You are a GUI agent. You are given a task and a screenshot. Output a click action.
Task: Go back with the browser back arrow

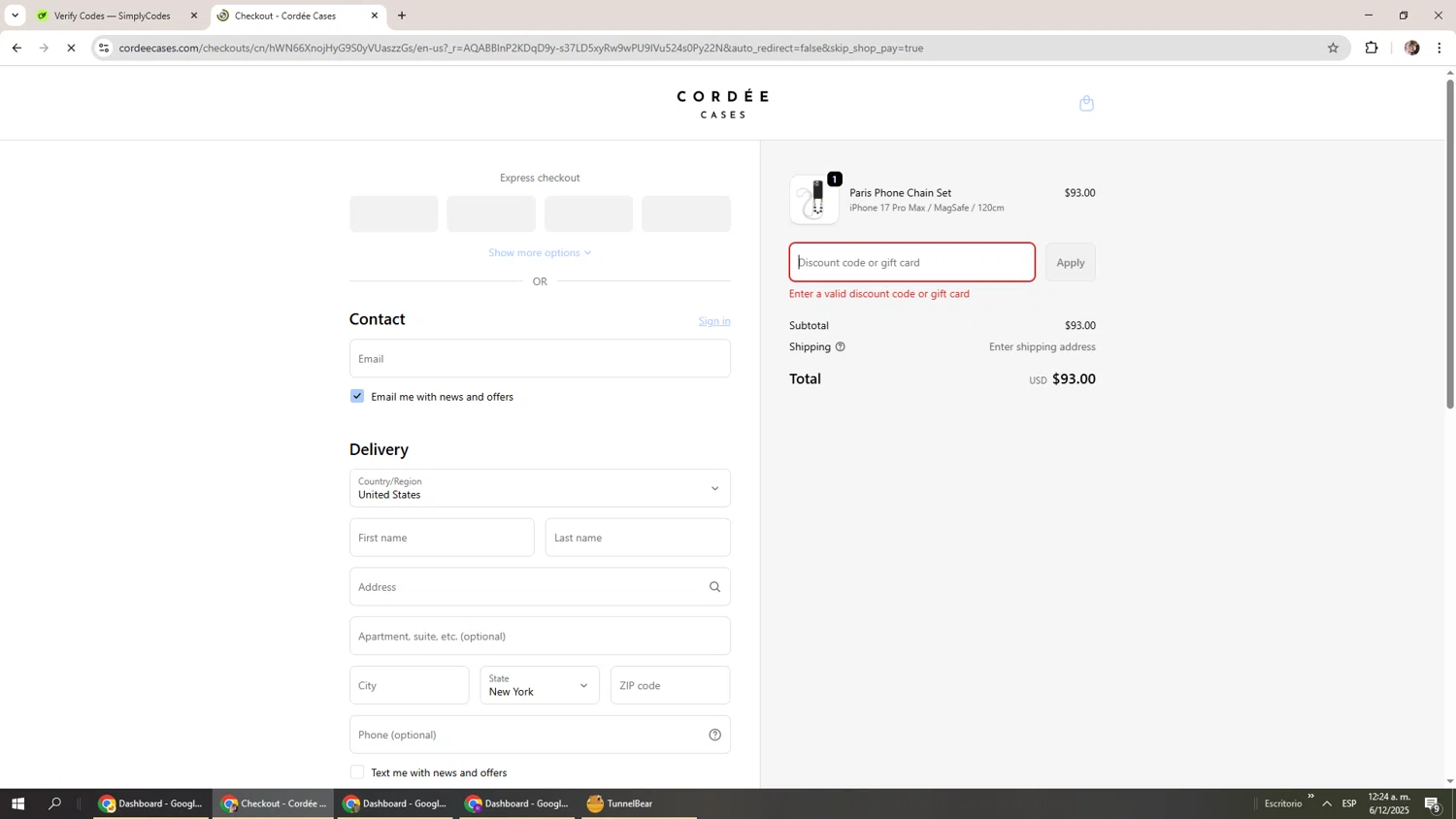tap(17, 48)
